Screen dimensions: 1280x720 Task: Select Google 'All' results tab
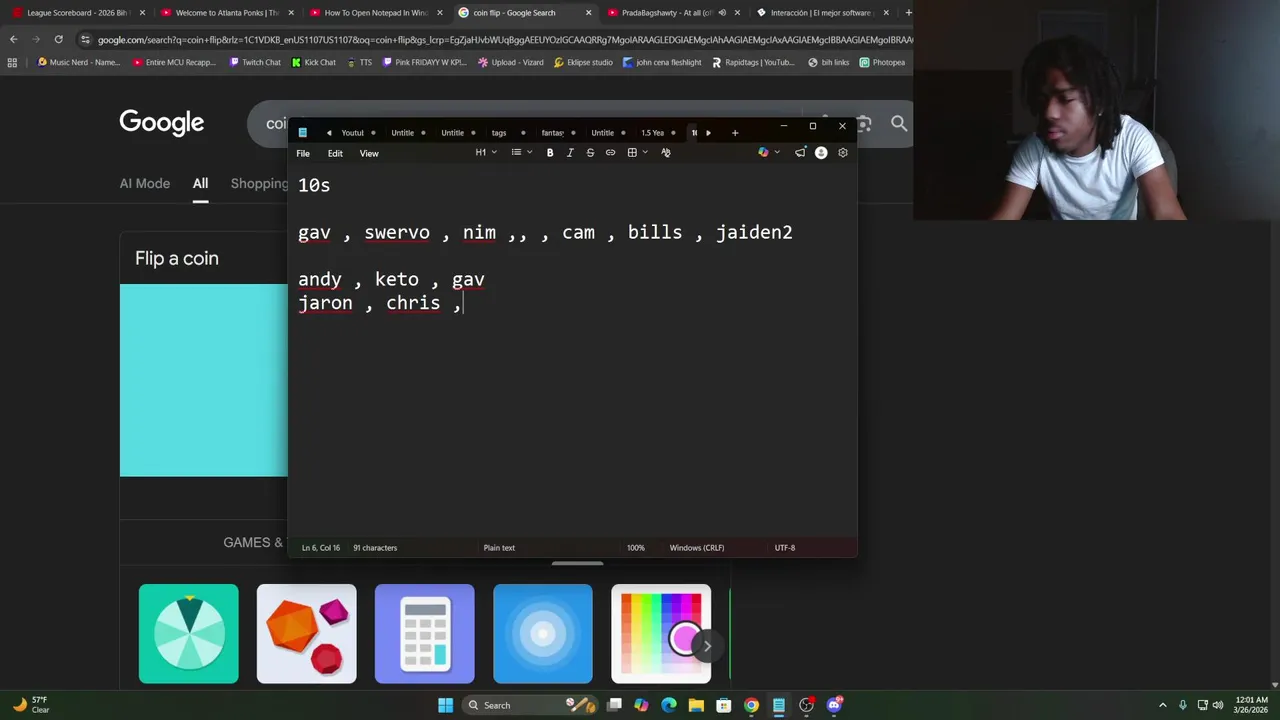pyautogui.click(x=200, y=184)
